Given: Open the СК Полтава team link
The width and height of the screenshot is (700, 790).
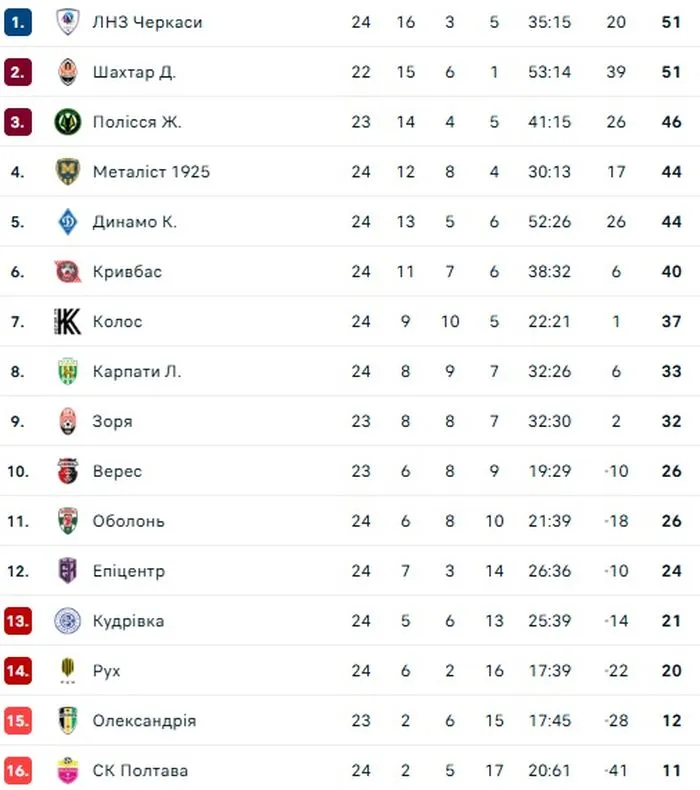Looking at the screenshot, I should [140, 770].
